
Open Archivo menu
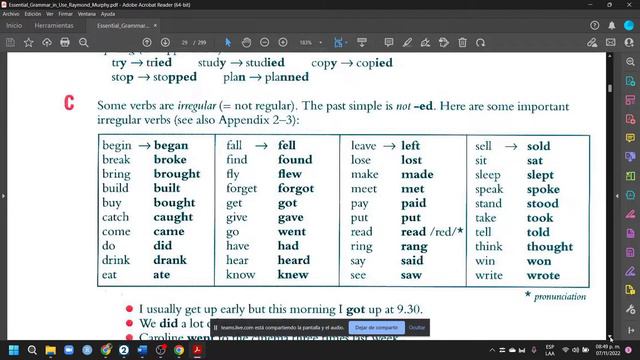tap(11, 14)
